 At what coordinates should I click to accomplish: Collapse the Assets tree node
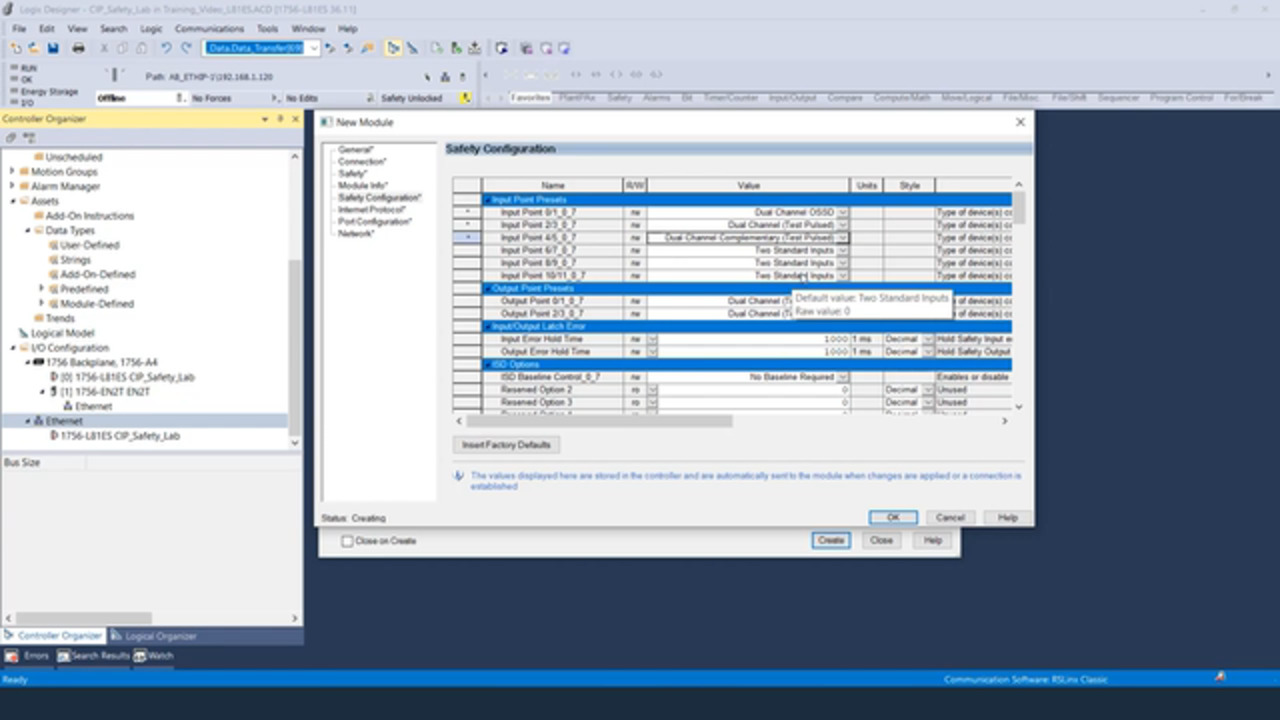[x=10, y=201]
